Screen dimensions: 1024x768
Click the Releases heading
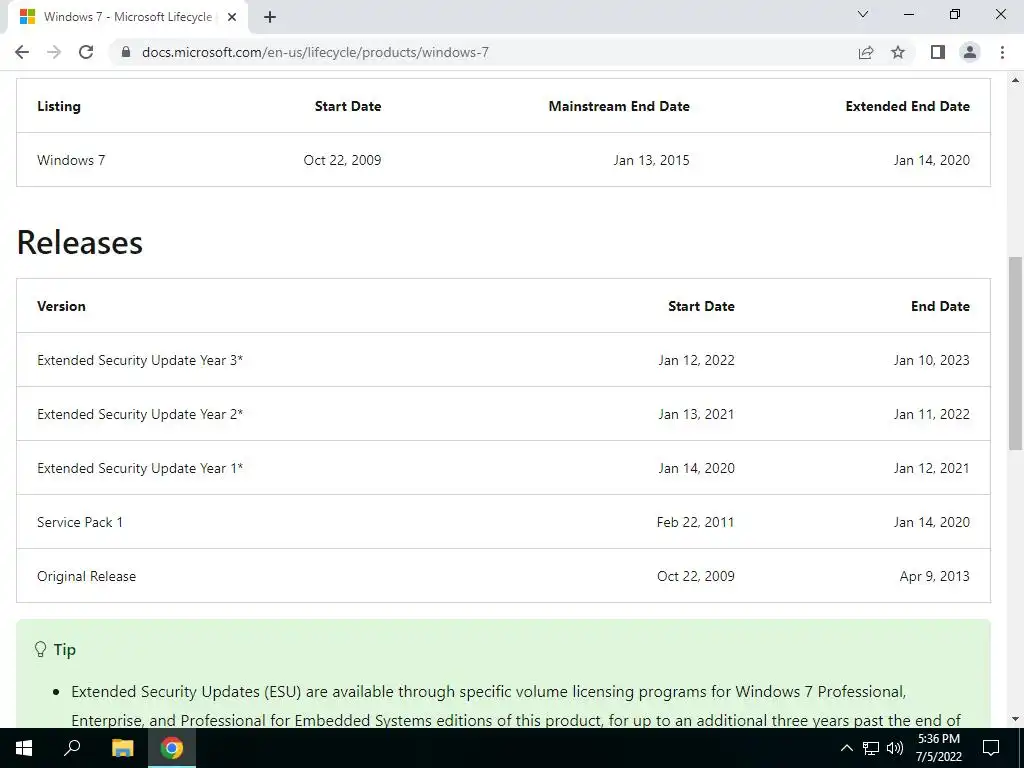[x=80, y=242]
